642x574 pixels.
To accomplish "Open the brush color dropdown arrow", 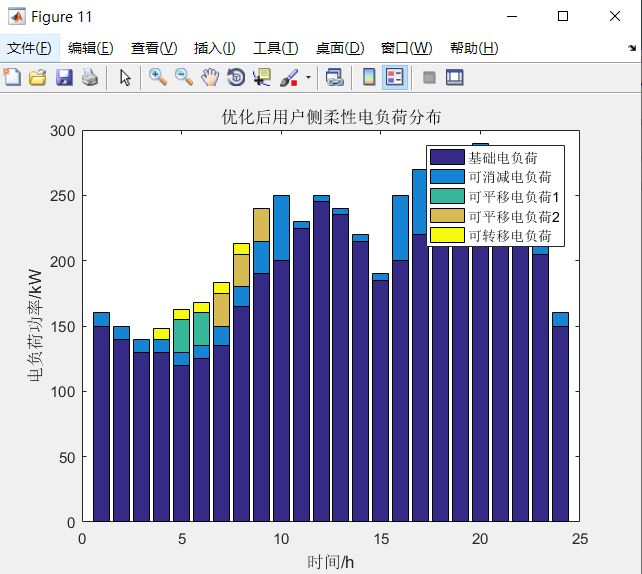I will (308, 77).
